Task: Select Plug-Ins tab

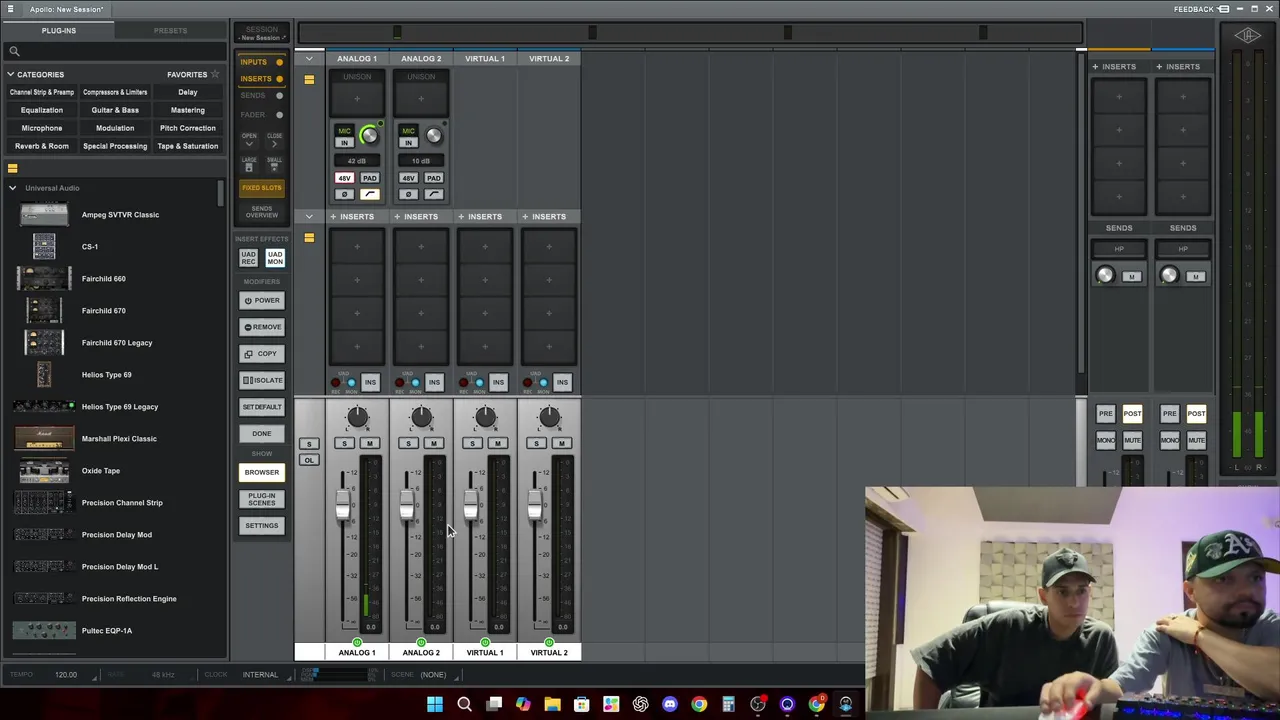Action: [x=58, y=30]
